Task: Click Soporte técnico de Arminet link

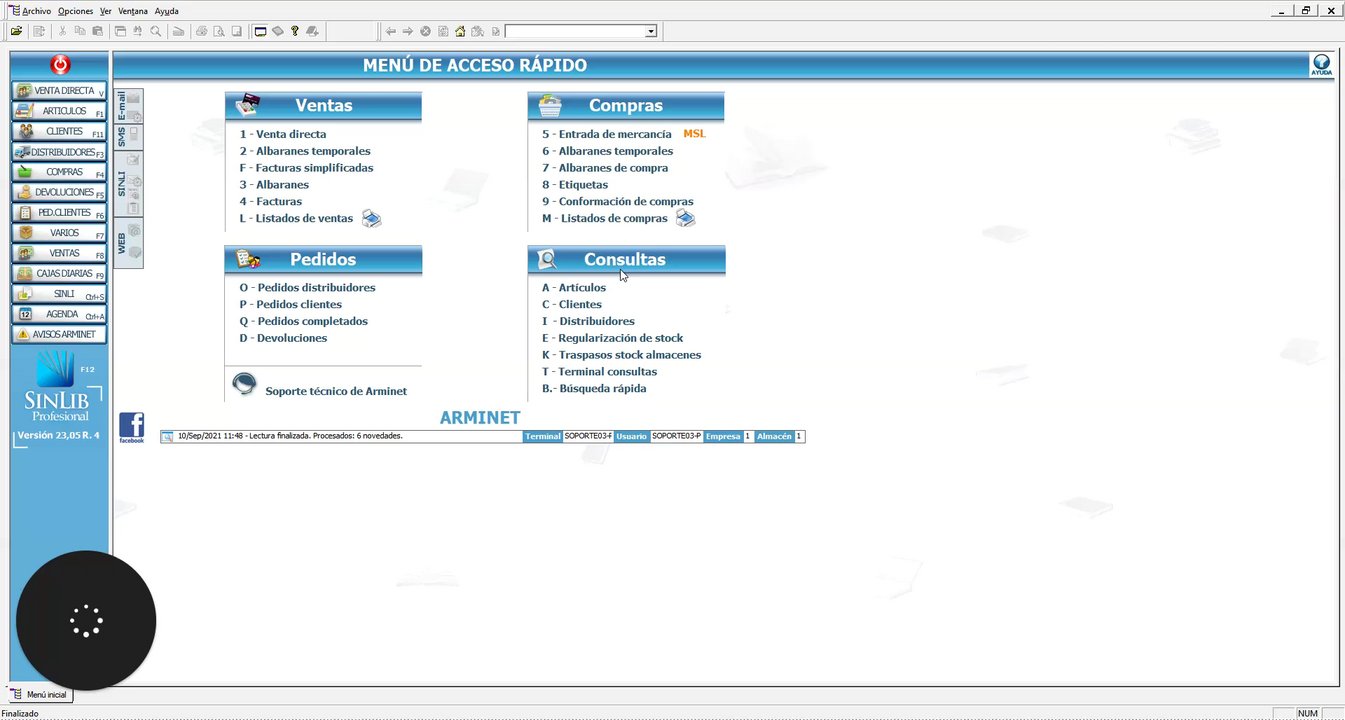Action: pyautogui.click(x=336, y=392)
